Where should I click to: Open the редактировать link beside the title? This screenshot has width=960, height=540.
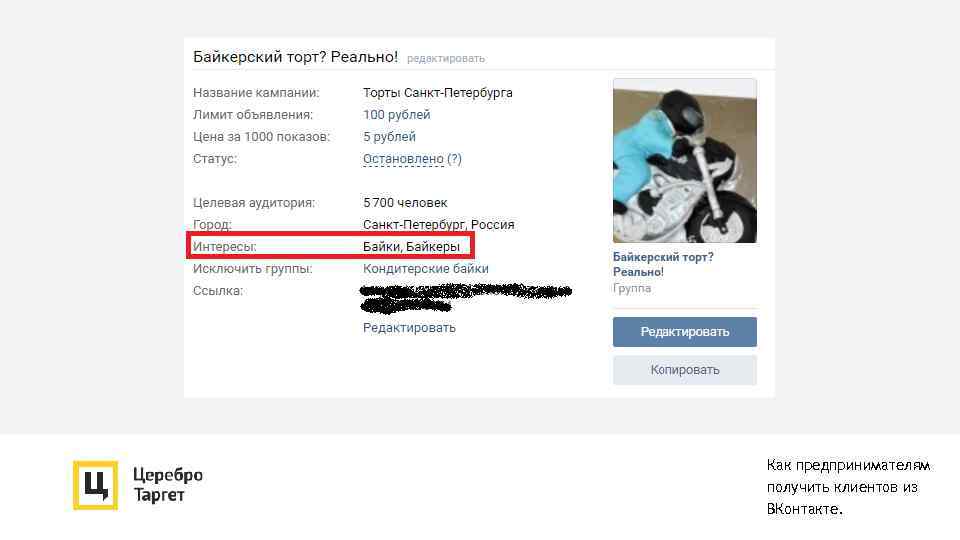446,59
